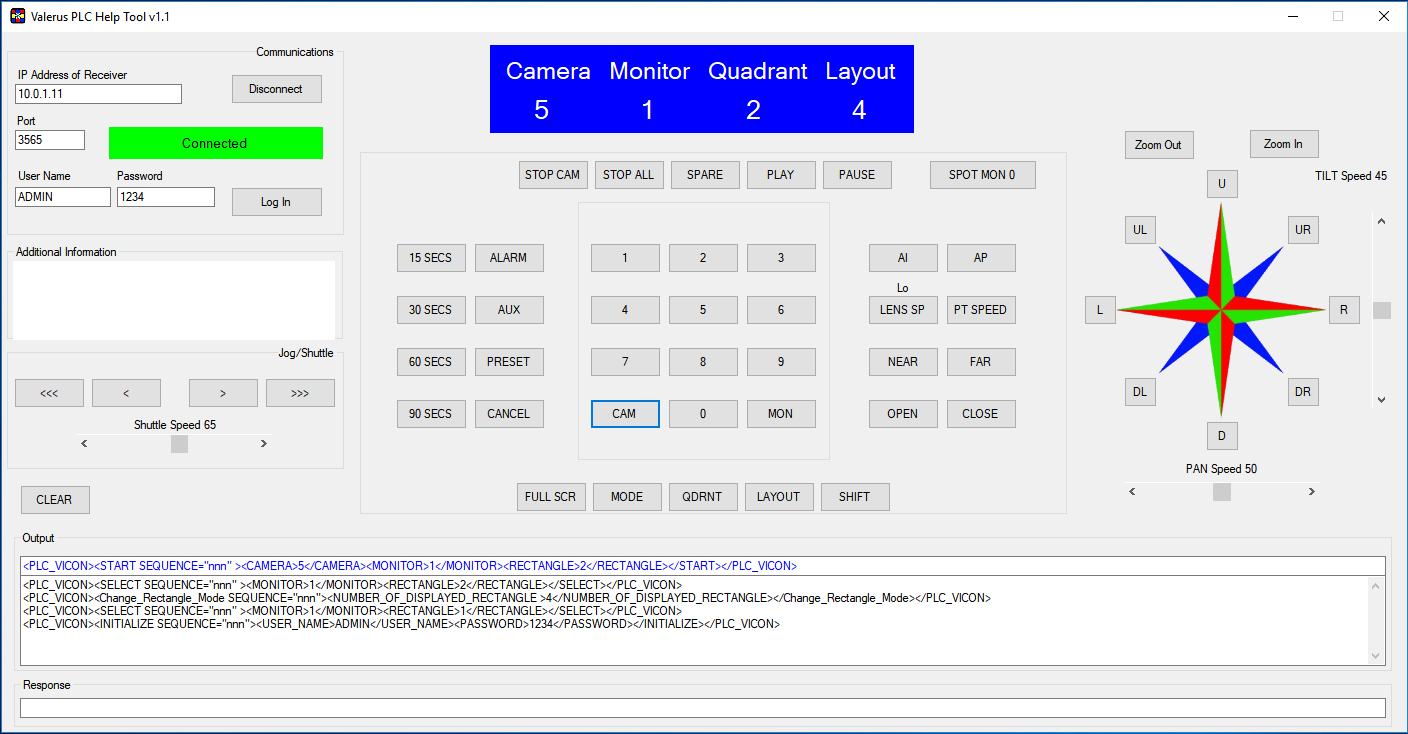1408x734 pixels.
Task: Click the CLEAR button
Action: [x=55, y=500]
